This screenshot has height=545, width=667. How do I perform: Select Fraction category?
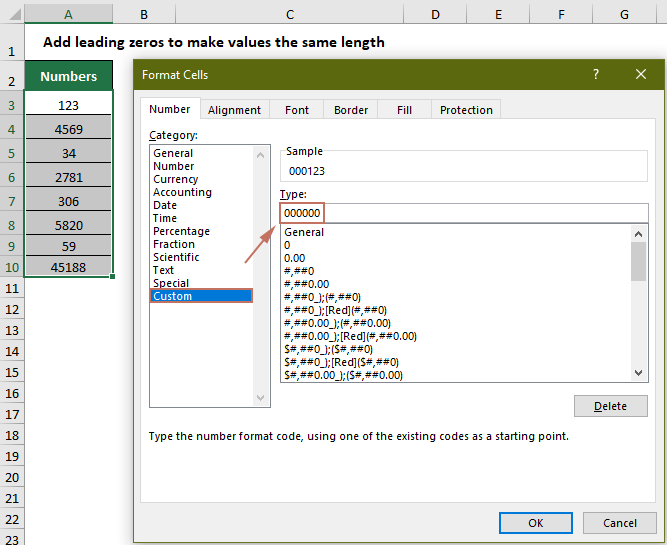(174, 244)
